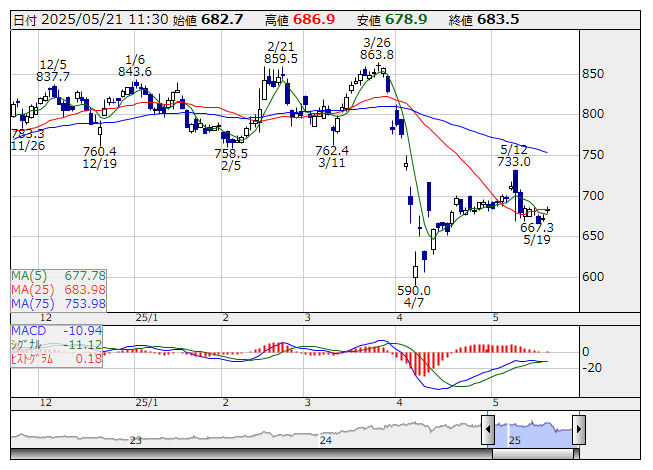The width and height of the screenshot is (653, 470).
Task: Click the left range slider handle arrow
Action: pyautogui.click(x=488, y=429)
